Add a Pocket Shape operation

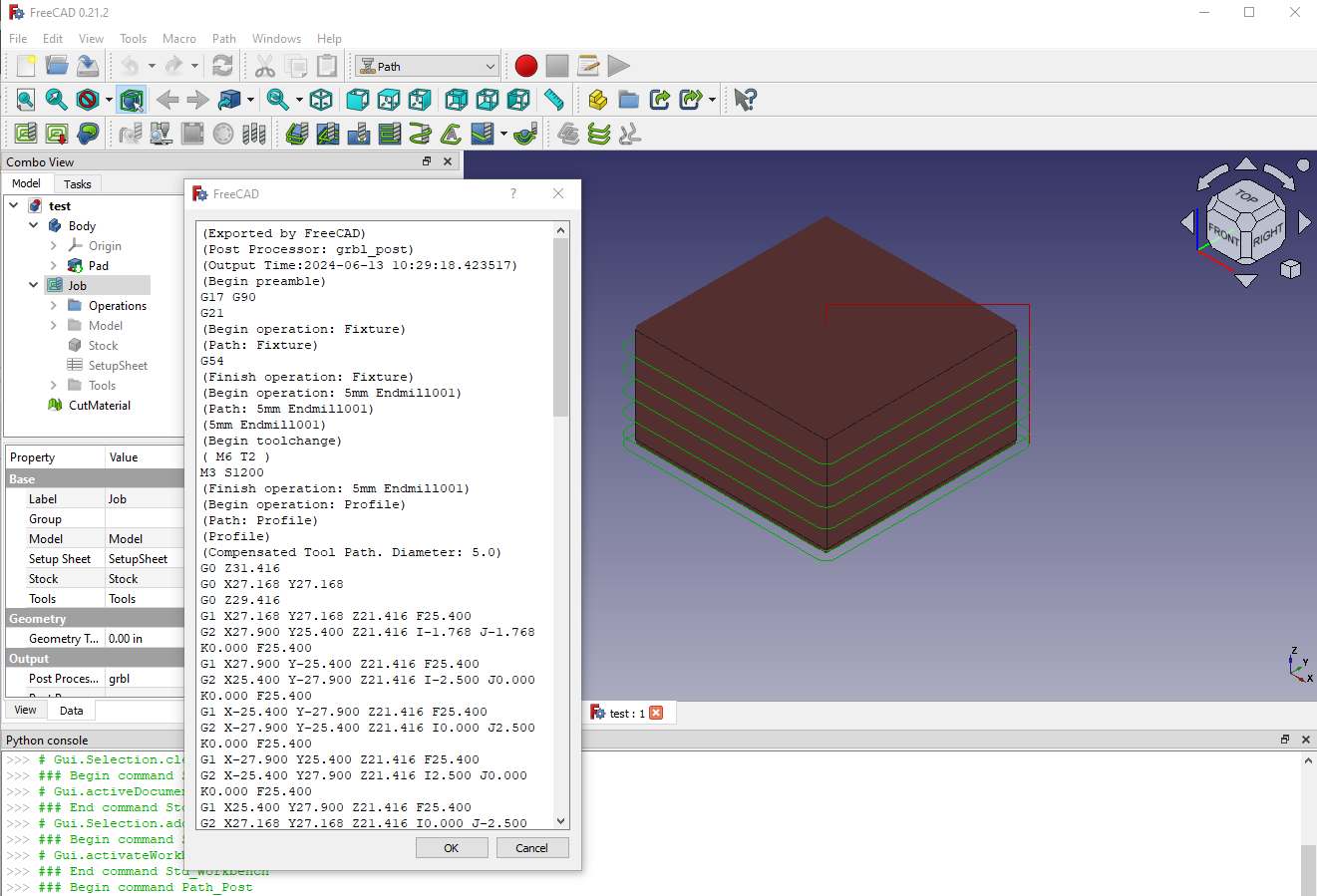click(328, 134)
